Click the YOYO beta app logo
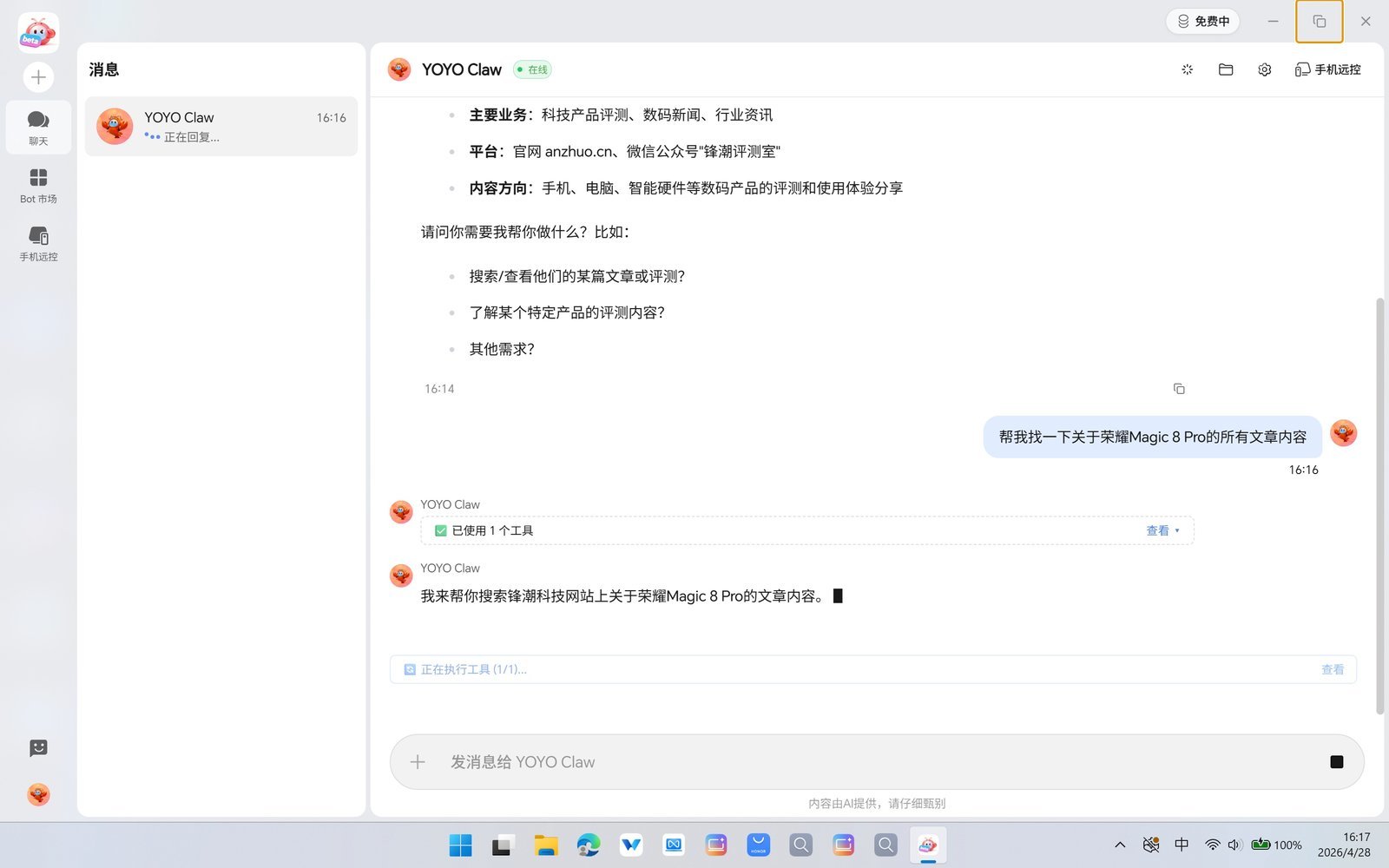Viewport: 1389px width, 868px height. coord(38,33)
